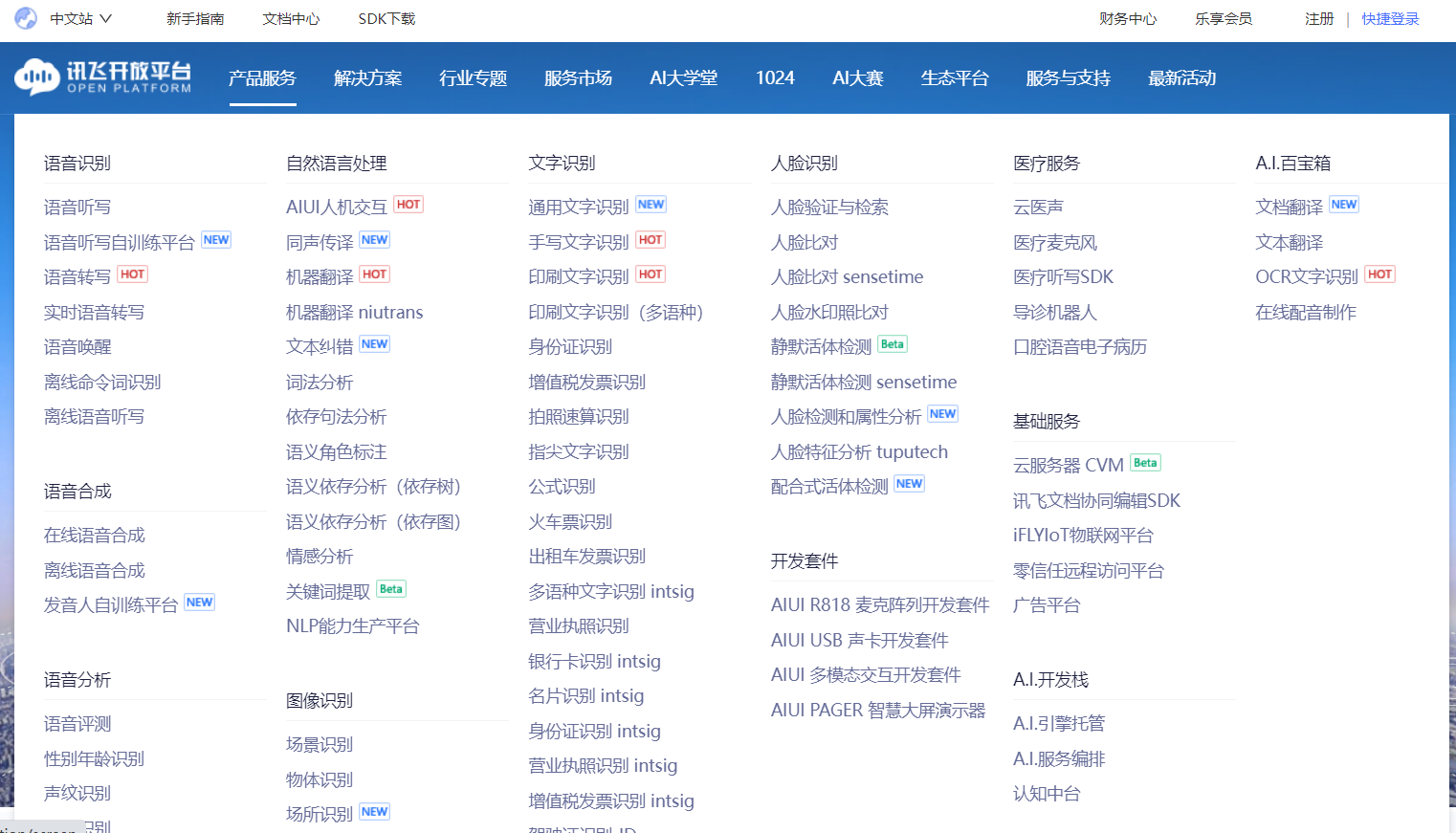Open 财务中心 in the top bar
The width and height of the screenshot is (1456, 833).
(x=1128, y=18)
